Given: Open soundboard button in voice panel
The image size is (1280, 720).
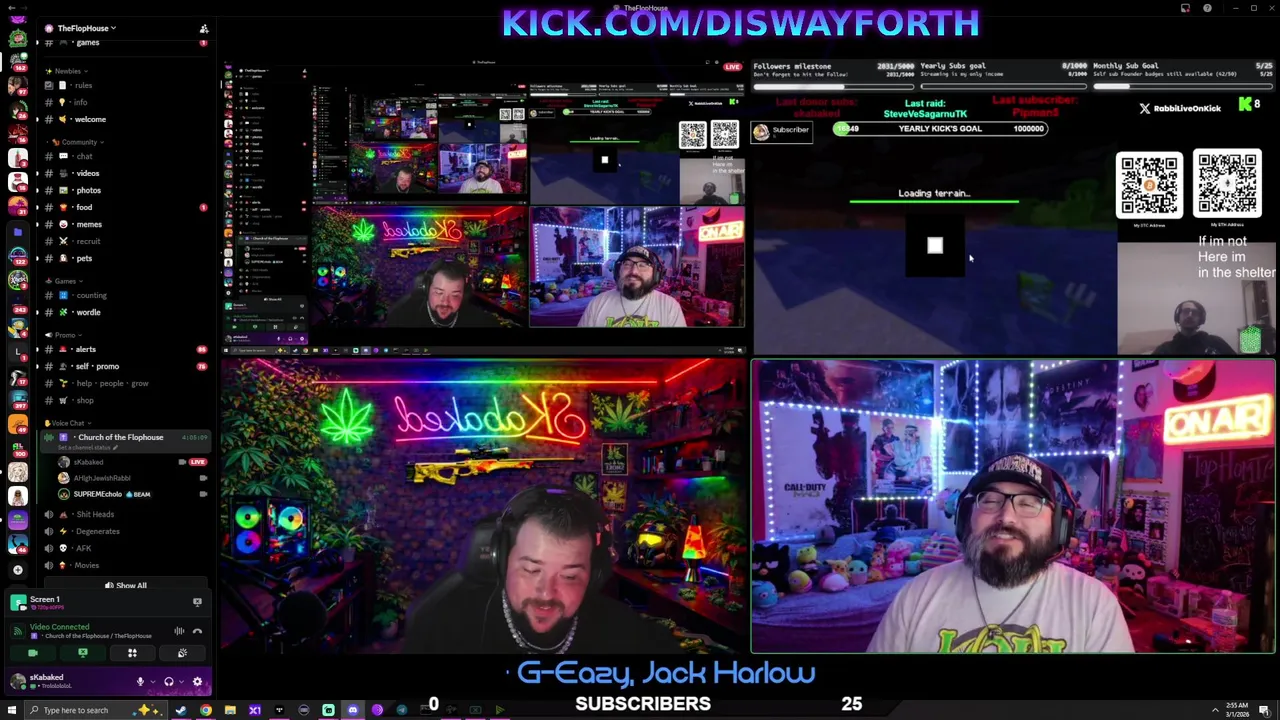Looking at the screenshot, I should [x=182, y=653].
